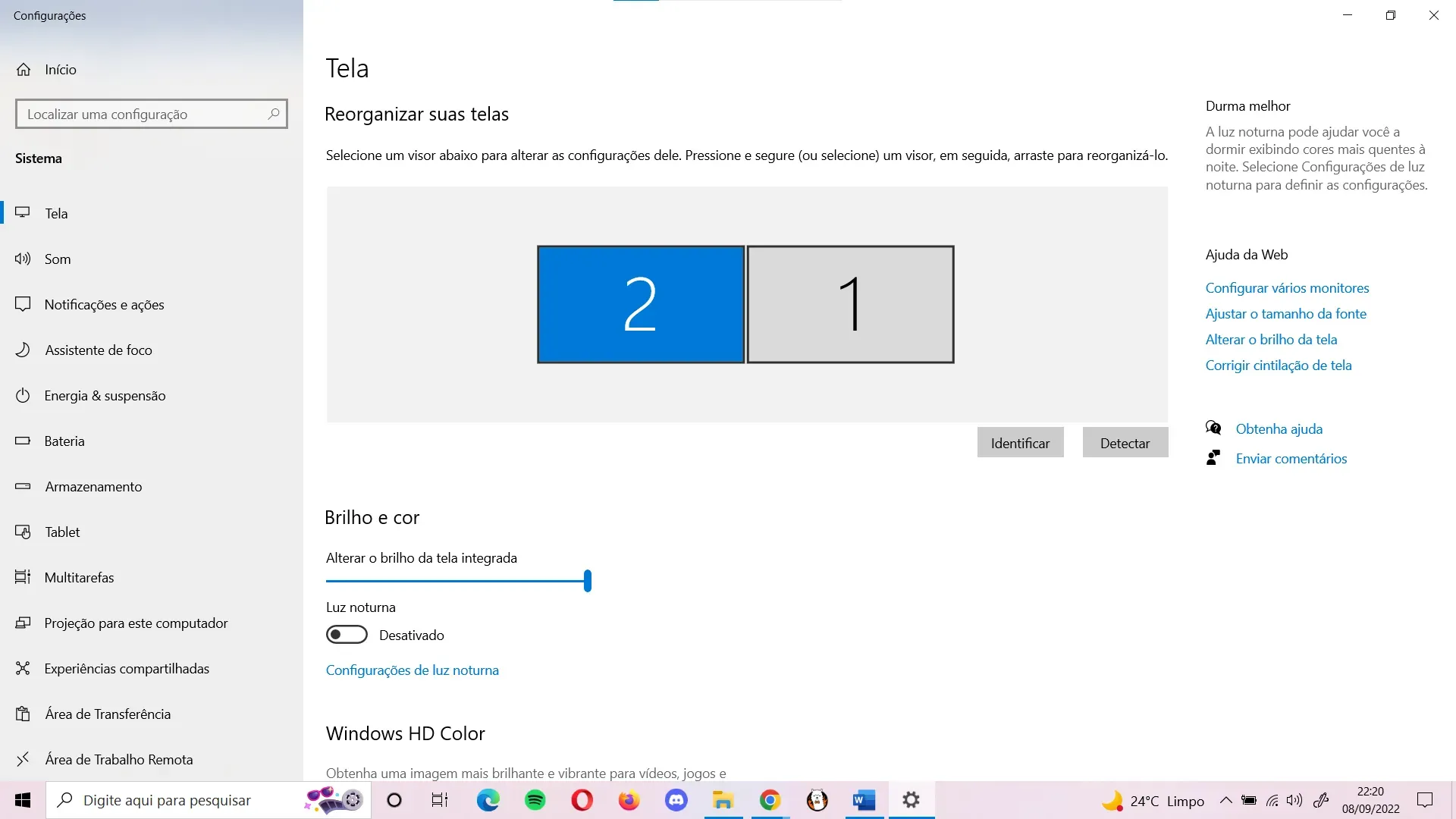
Task: Click the Início home icon
Action: [x=24, y=69]
